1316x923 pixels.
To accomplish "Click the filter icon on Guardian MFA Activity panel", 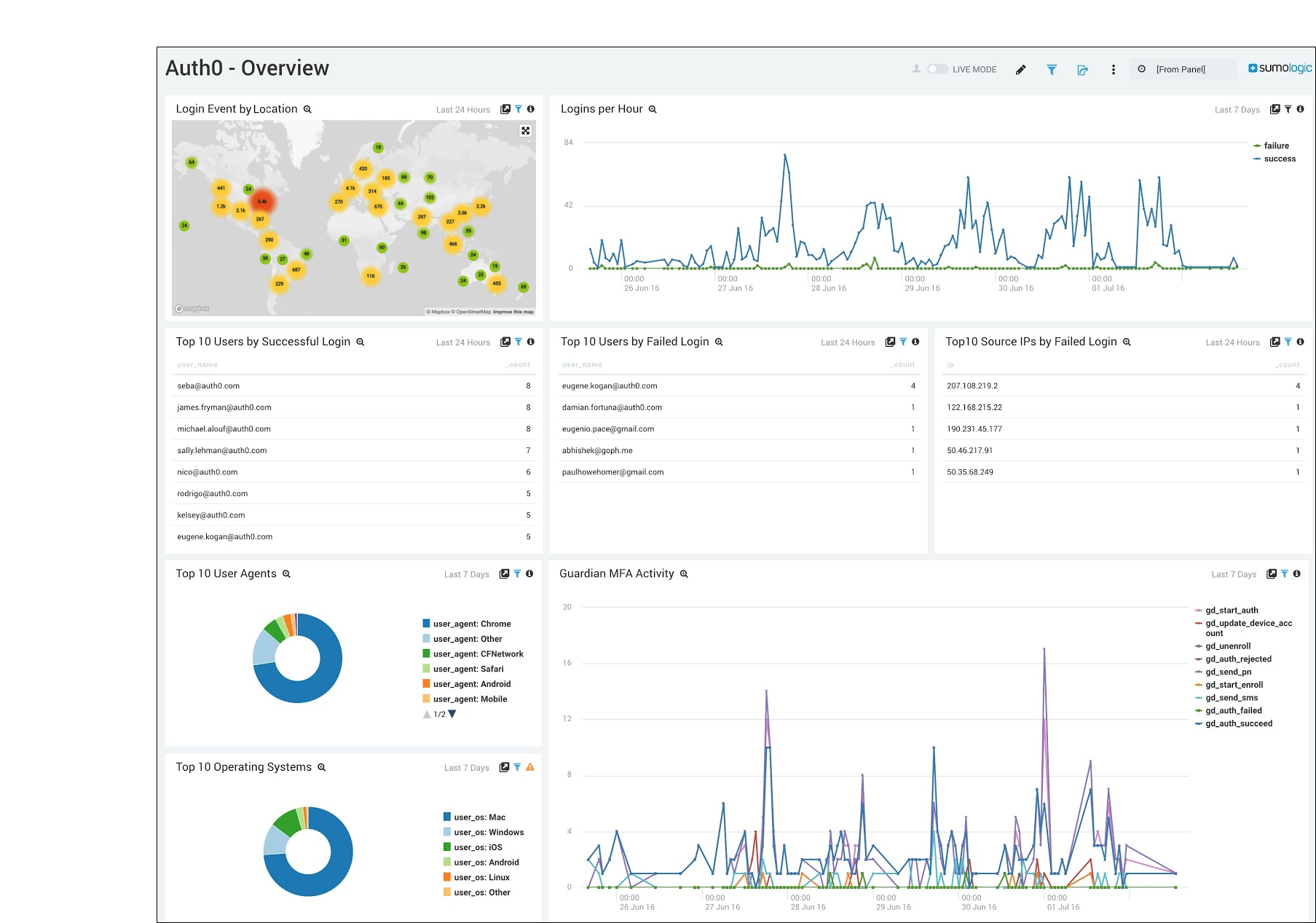I will tap(1284, 574).
